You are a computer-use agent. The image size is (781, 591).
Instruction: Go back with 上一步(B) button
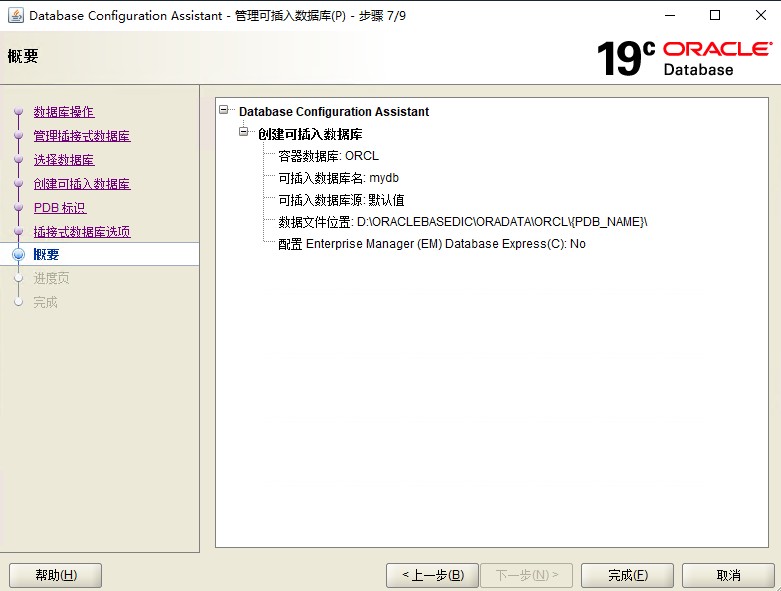432,576
